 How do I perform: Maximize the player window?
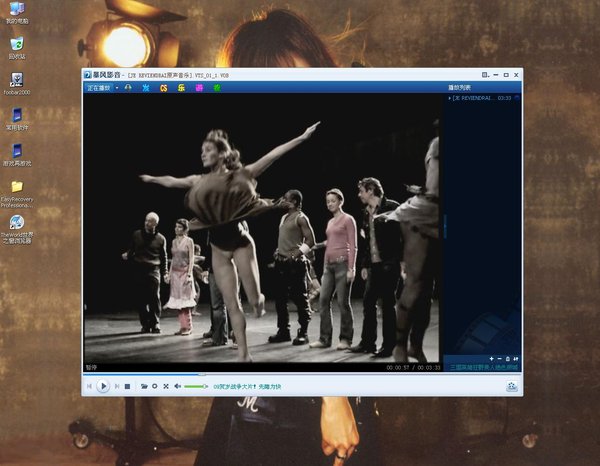tap(506, 75)
